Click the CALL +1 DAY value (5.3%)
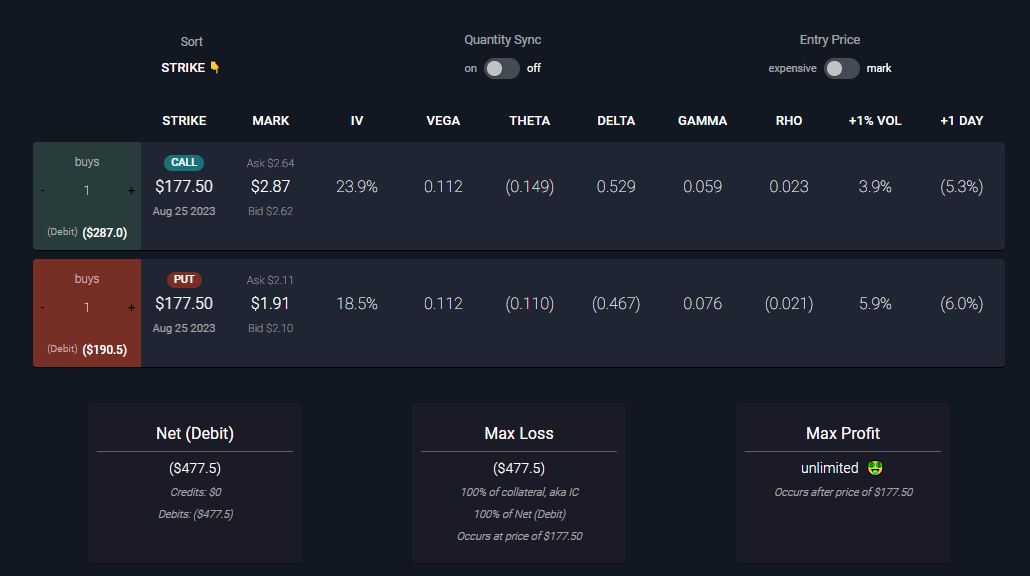1030x576 pixels. (x=962, y=187)
